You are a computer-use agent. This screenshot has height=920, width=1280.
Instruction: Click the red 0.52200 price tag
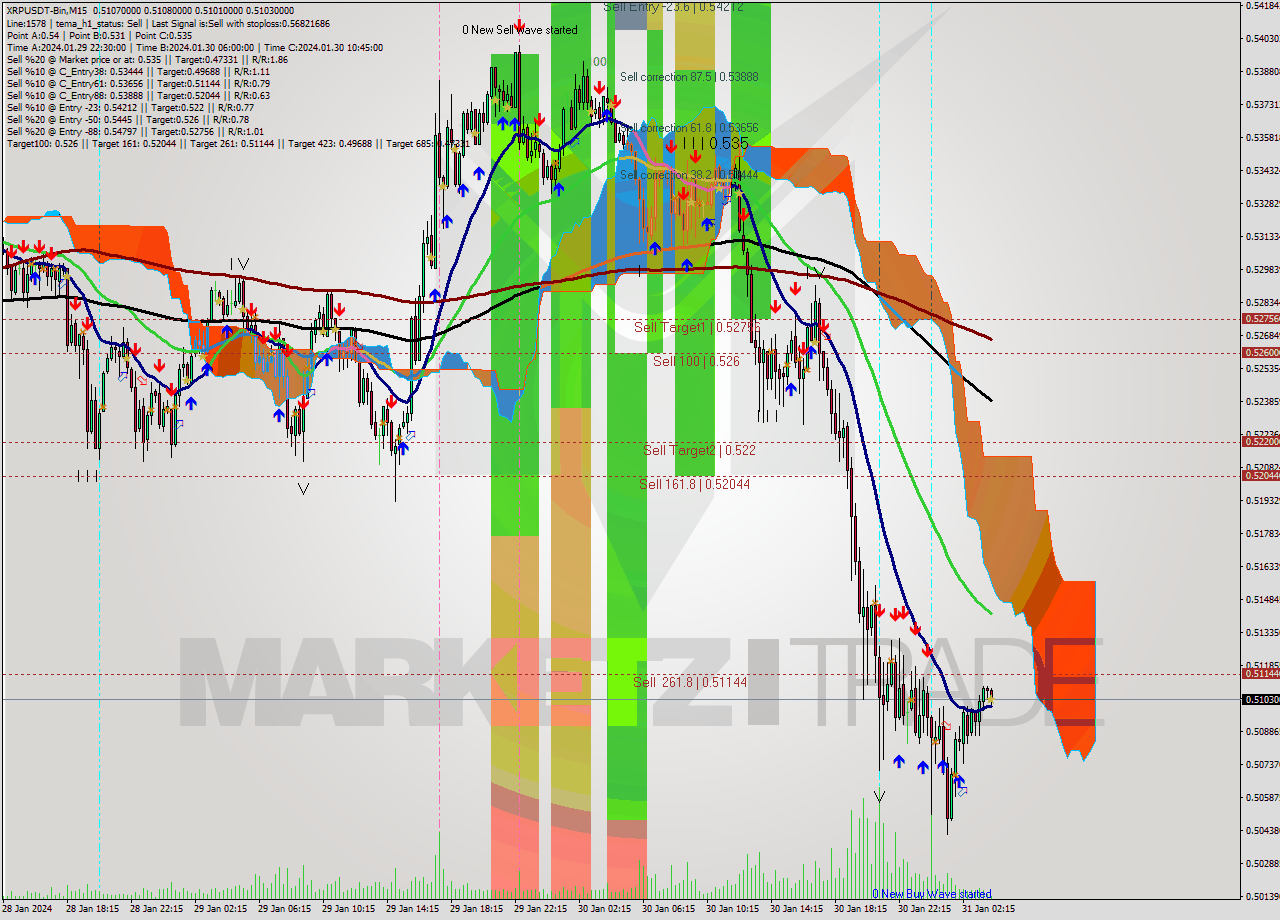coord(1260,441)
